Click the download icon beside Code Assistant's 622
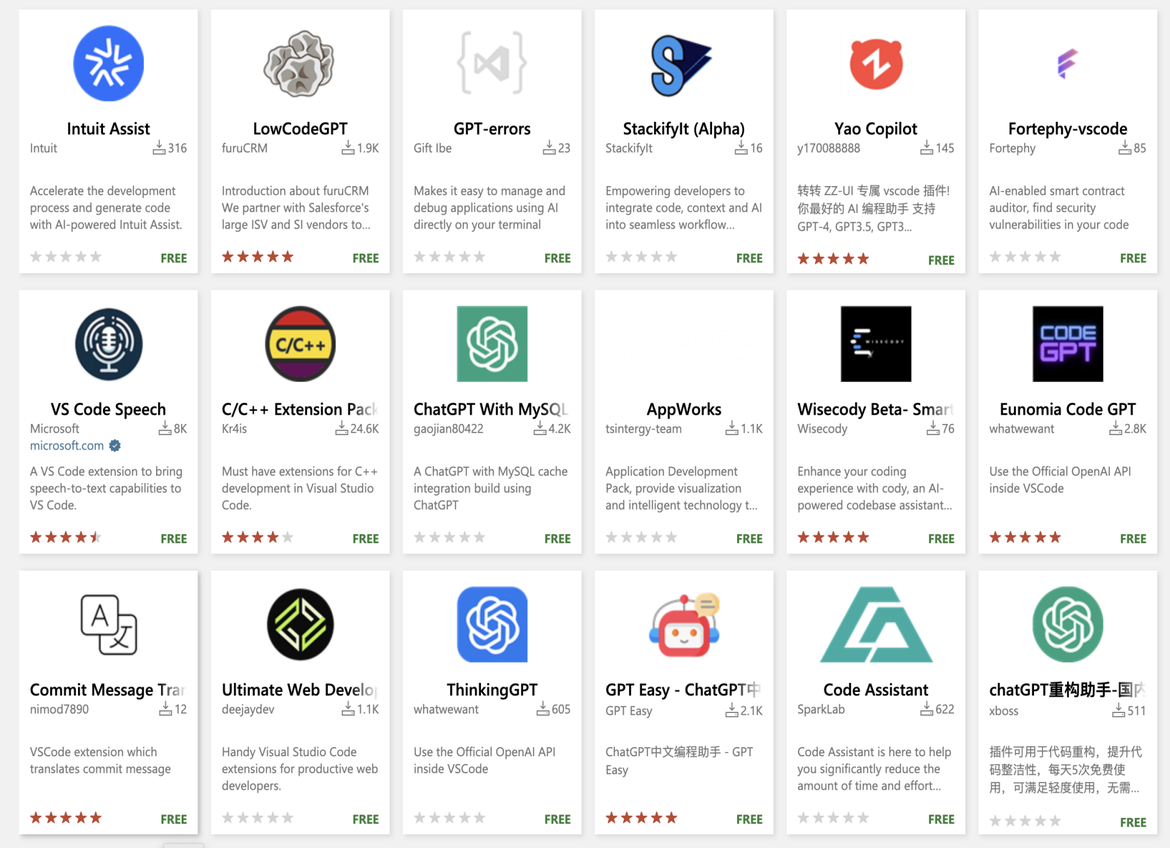Image resolution: width=1170 pixels, height=848 pixels. 927,709
